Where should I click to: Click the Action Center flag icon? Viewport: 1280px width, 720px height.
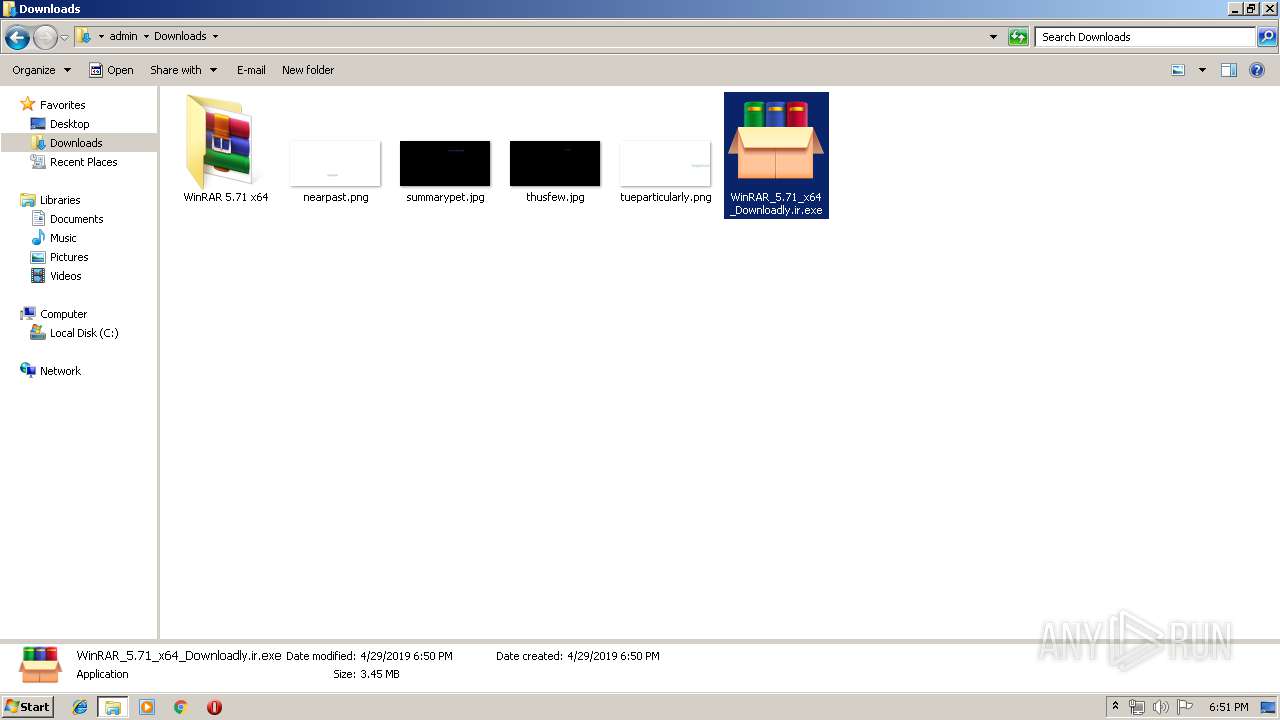point(1185,707)
